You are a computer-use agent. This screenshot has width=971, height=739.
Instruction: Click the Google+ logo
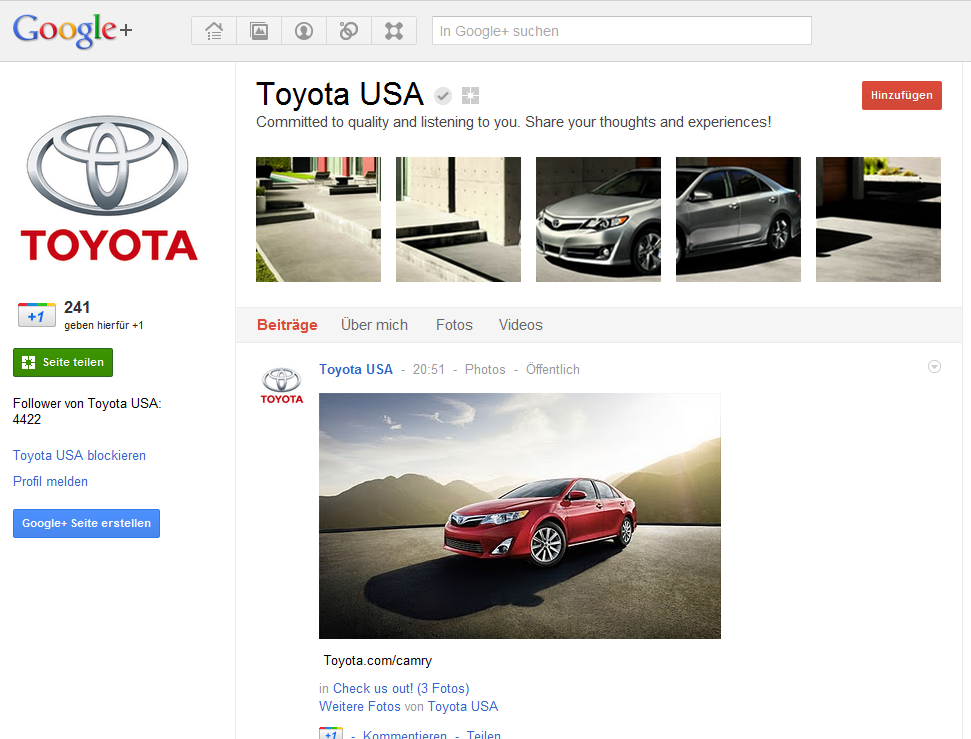(x=72, y=30)
